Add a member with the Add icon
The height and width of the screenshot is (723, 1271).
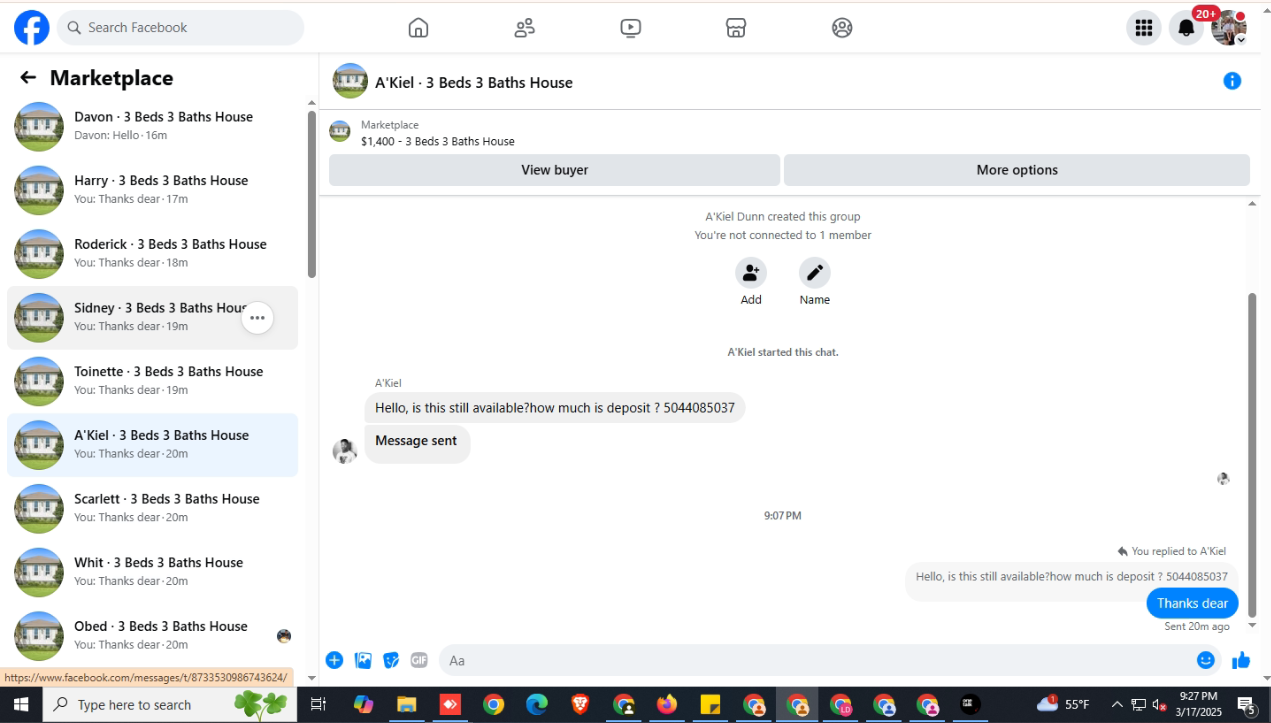[751, 273]
